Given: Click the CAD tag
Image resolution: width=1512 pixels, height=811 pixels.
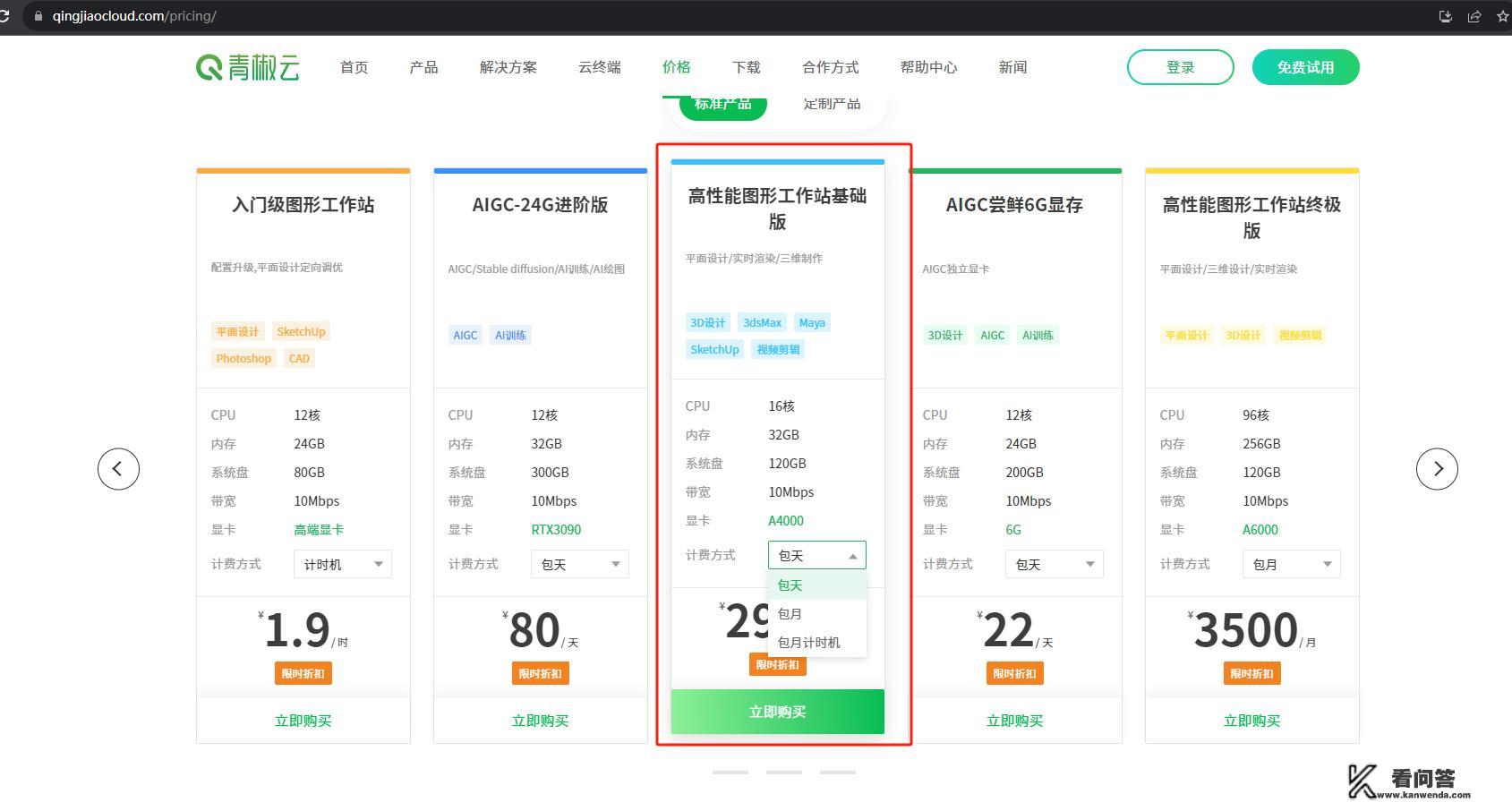Looking at the screenshot, I should pos(299,359).
